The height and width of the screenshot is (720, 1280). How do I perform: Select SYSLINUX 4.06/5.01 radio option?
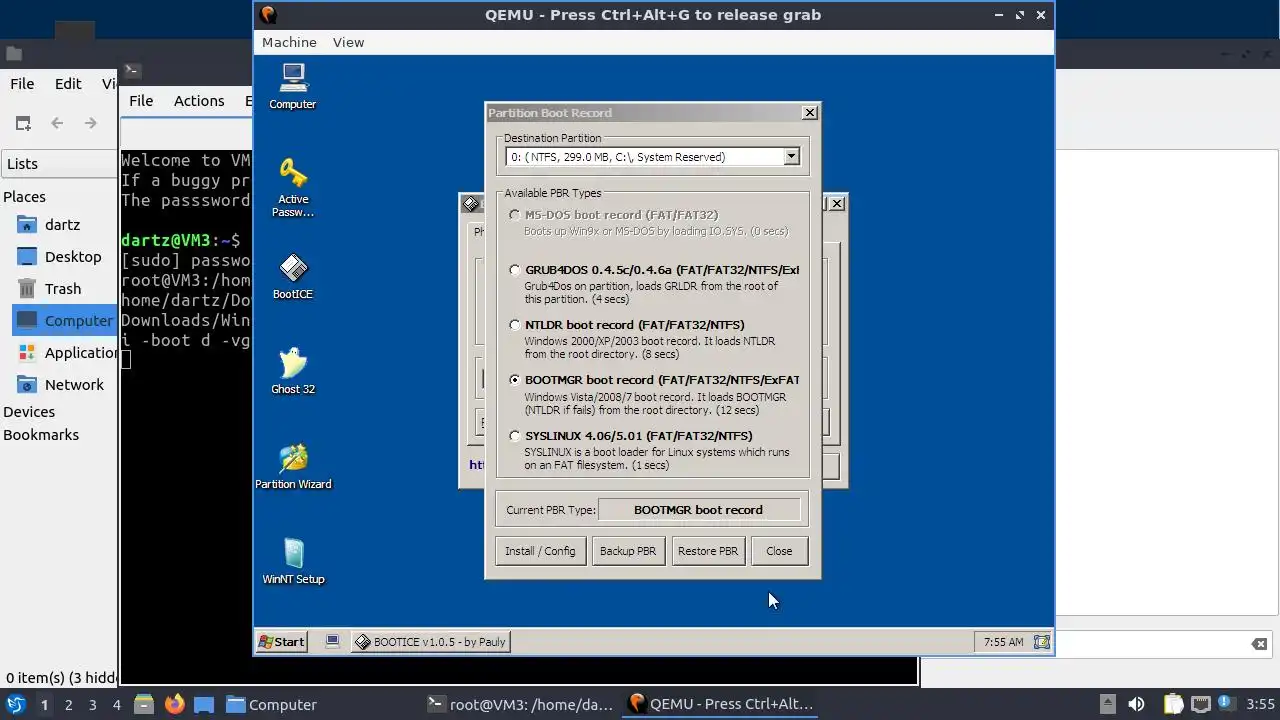[515, 436]
